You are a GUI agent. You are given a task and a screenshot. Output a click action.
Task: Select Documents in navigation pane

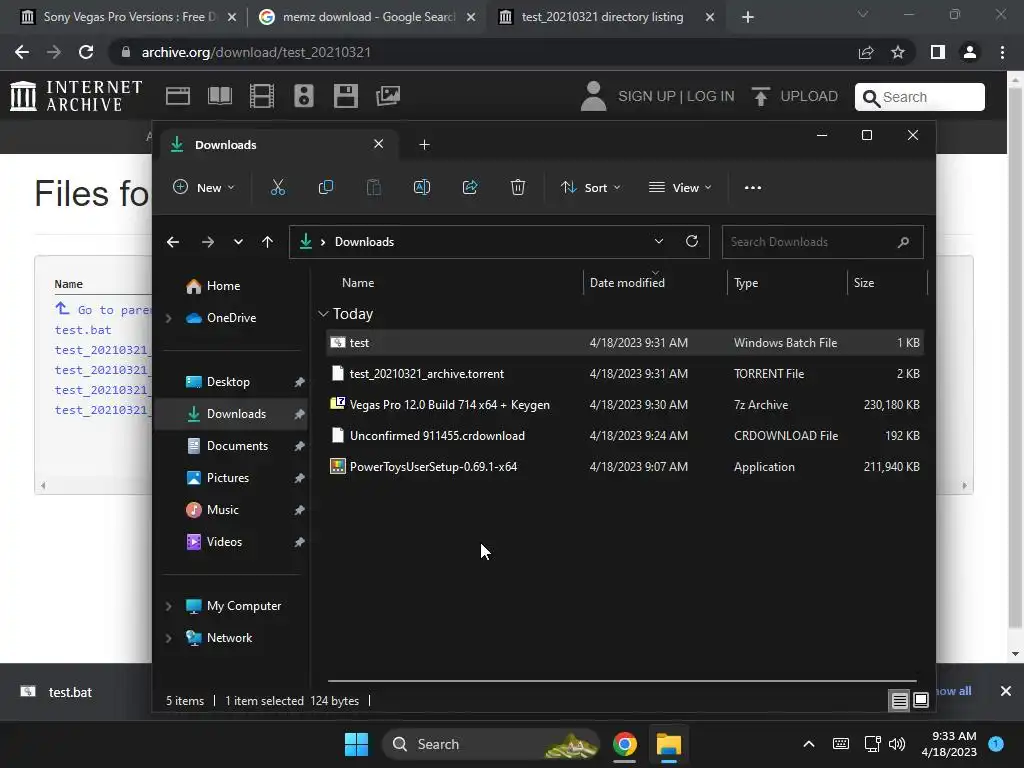(237, 446)
